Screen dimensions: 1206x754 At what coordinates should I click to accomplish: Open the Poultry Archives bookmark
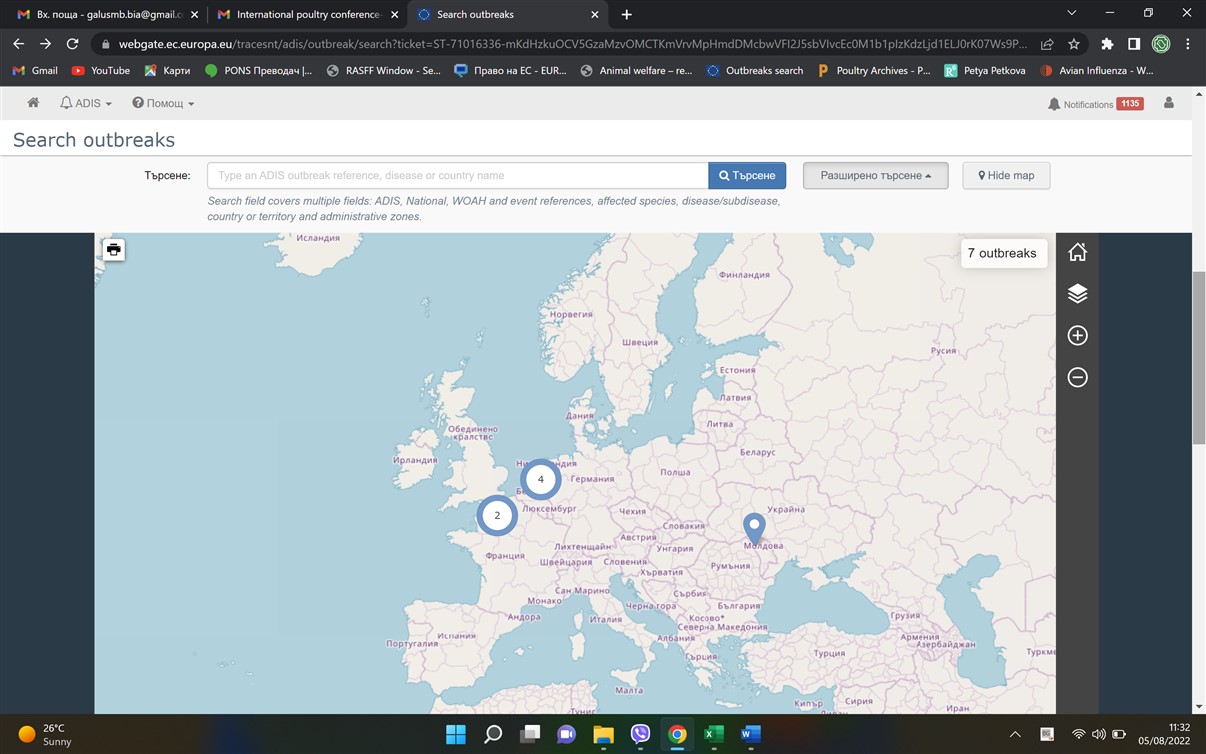(874, 71)
